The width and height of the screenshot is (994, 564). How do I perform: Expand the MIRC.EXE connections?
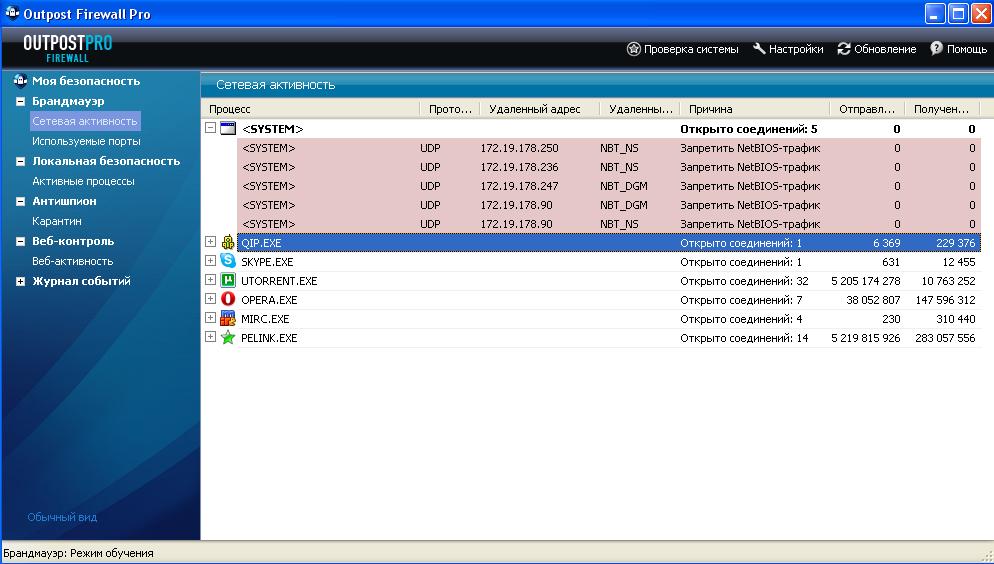(x=210, y=317)
